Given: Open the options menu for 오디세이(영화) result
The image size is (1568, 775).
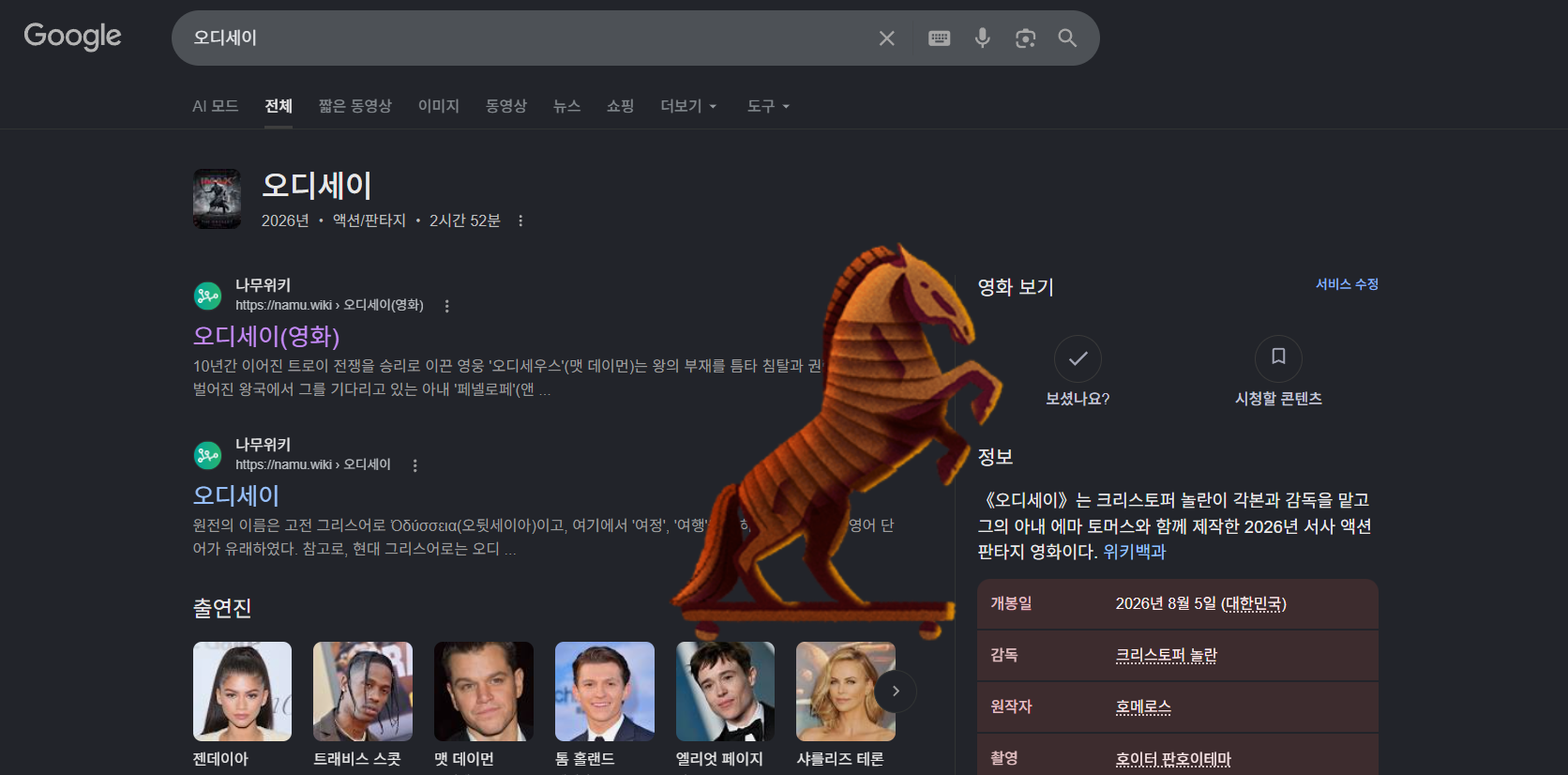Looking at the screenshot, I should point(446,306).
